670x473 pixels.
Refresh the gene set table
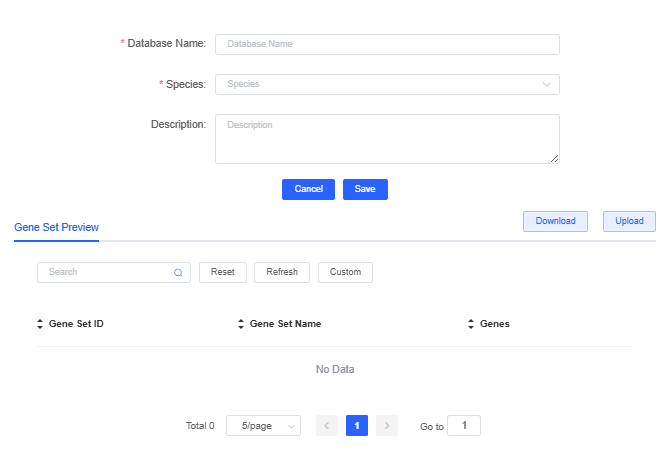pos(282,272)
